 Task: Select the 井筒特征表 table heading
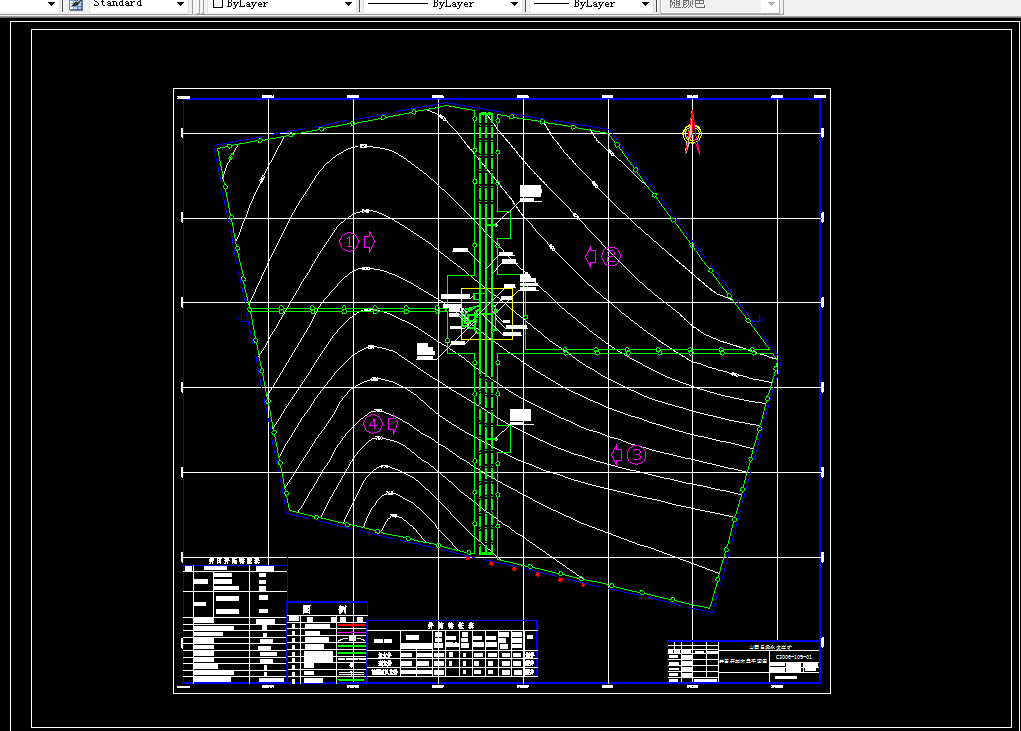coord(451,625)
